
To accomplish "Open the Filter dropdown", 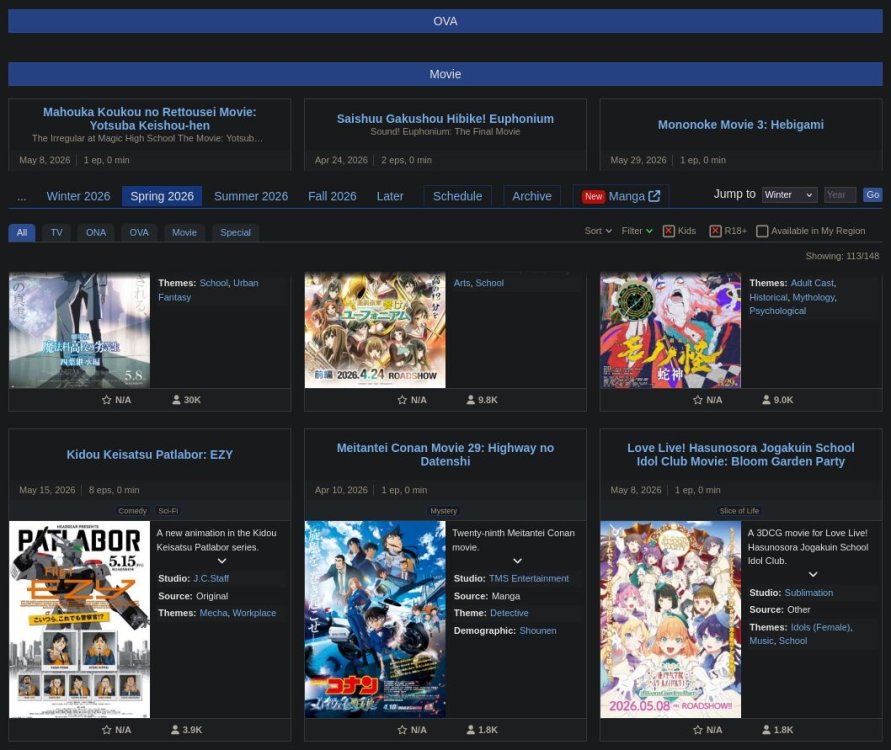I will coord(637,231).
